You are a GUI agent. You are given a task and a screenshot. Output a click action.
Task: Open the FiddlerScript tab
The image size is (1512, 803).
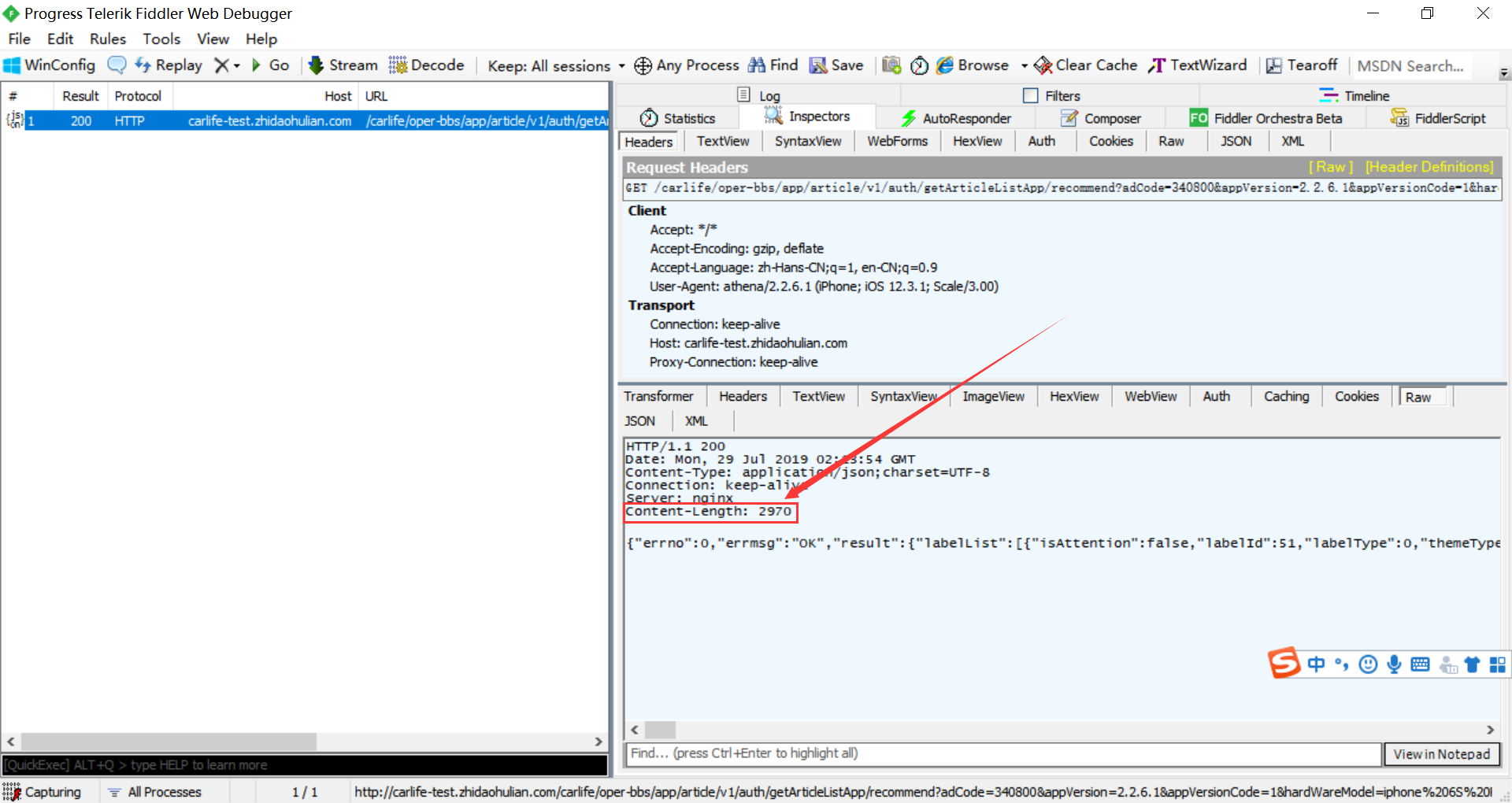pos(1438,118)
